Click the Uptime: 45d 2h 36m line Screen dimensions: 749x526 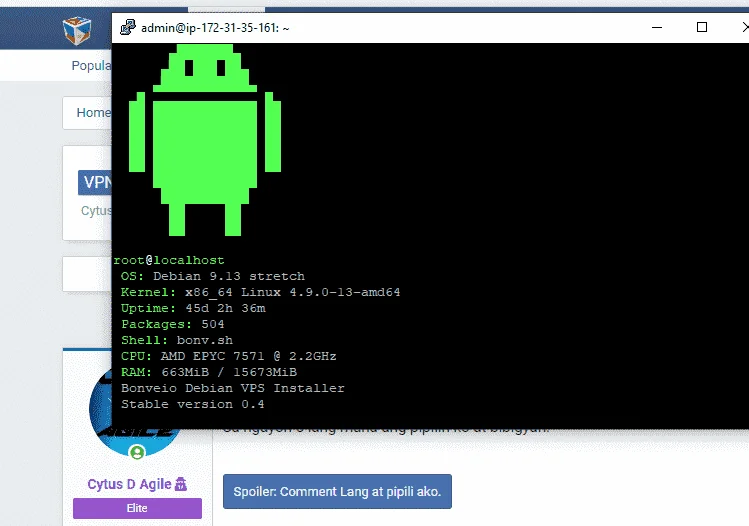193,308
